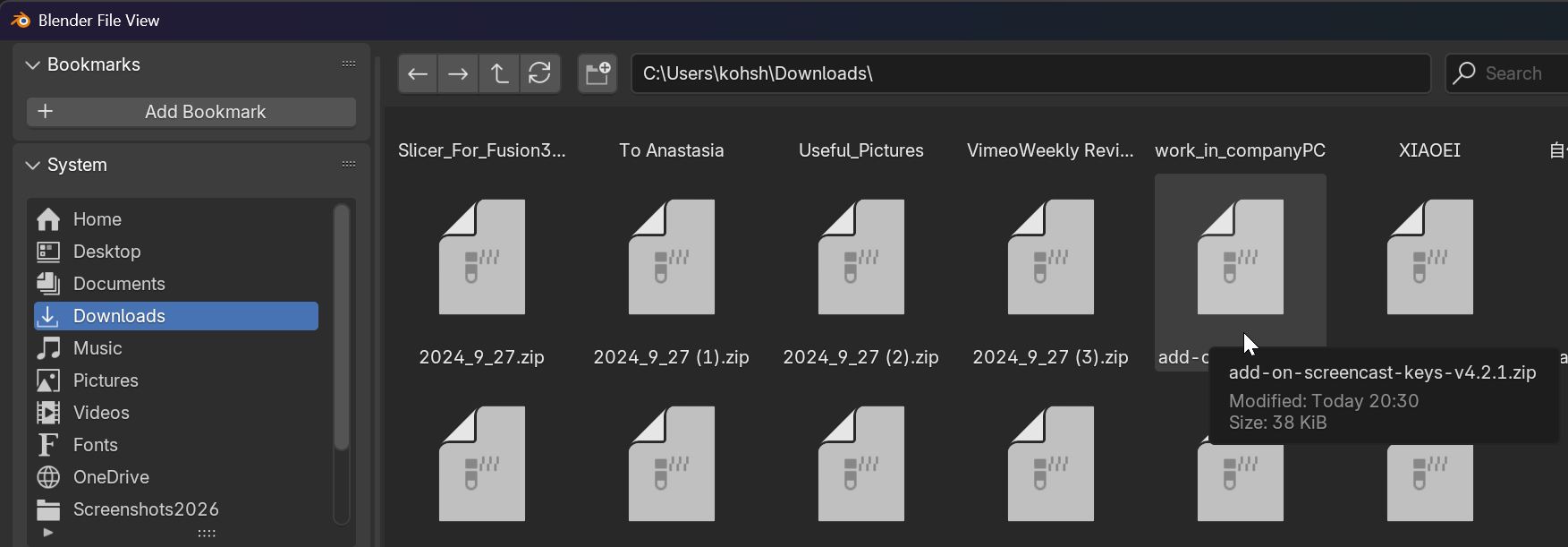Screen dimensions: 1568x547
Task: Select Downloads in System list
Action: (x=176, y=316)
